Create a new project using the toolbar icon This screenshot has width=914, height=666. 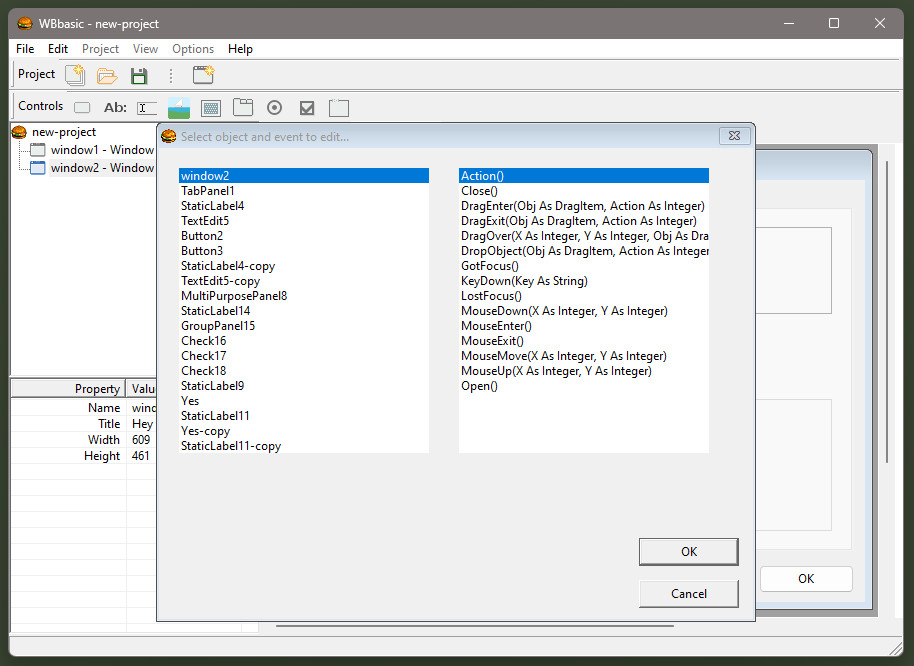tap(74, 74)
